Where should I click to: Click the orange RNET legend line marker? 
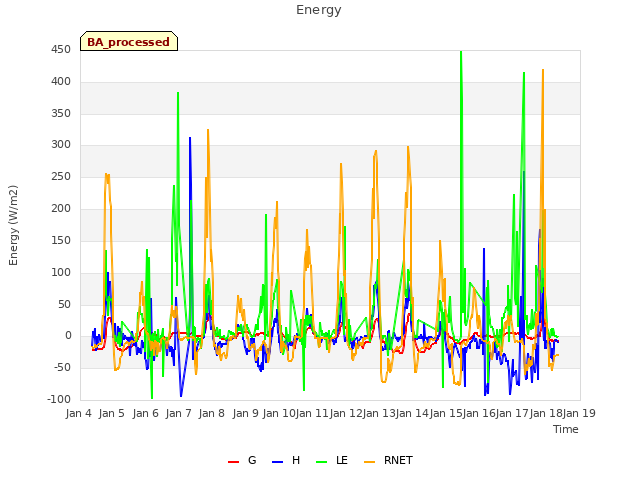(369, 462)
